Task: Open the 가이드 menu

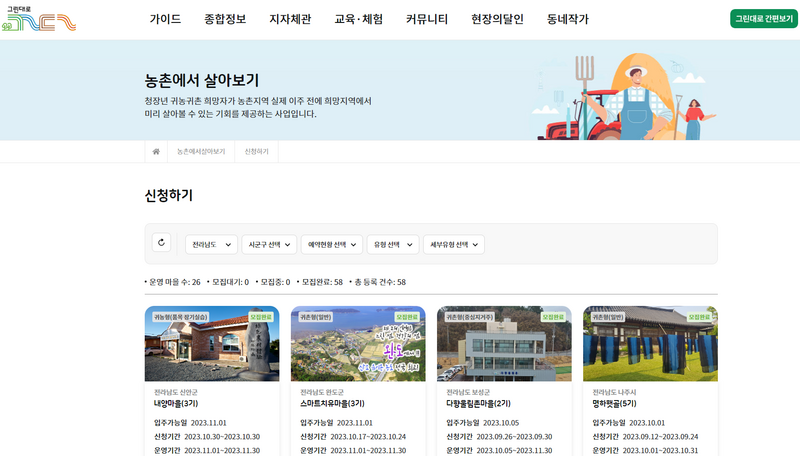Action: tap(165, 19)
